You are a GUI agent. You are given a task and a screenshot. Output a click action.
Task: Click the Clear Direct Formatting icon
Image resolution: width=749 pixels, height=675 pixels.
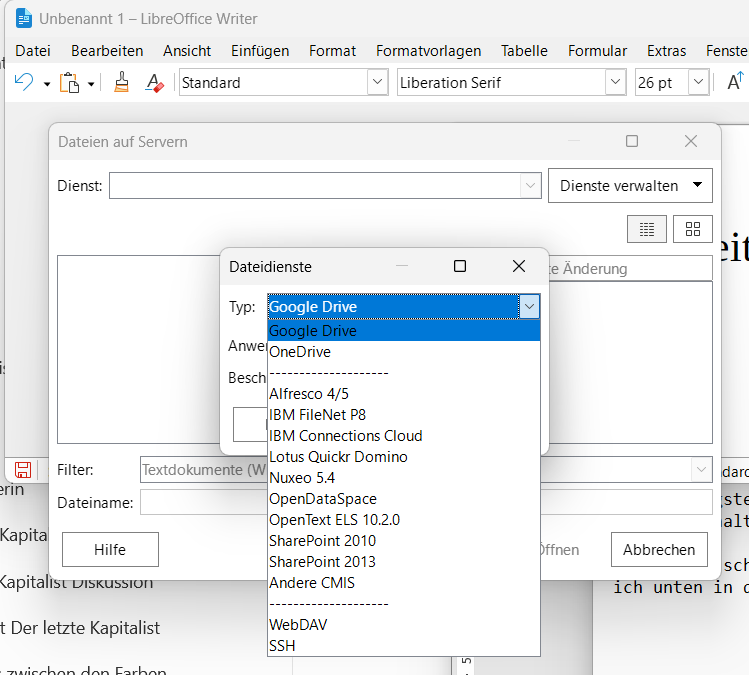[x=155, y=83]
